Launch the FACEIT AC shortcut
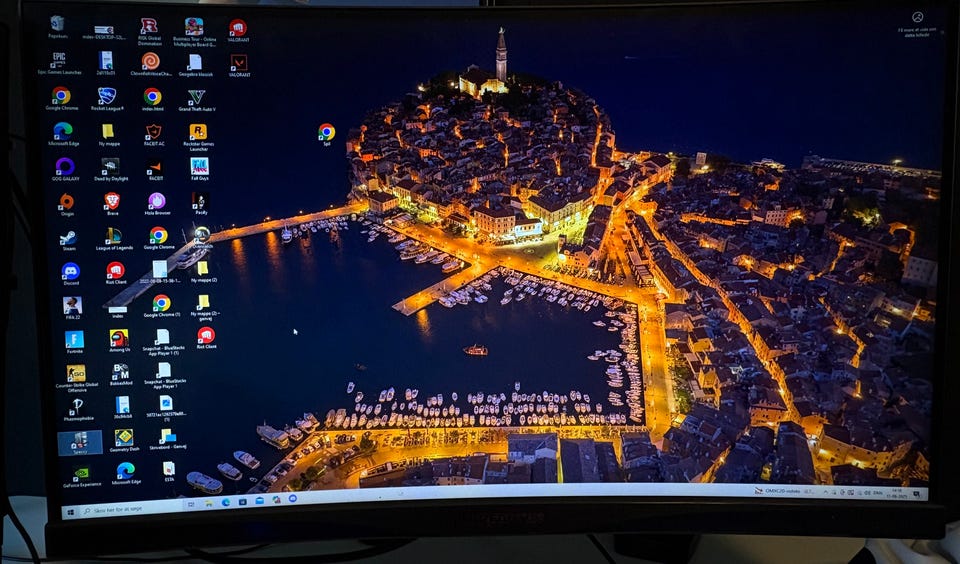 [x=154, y=135]
